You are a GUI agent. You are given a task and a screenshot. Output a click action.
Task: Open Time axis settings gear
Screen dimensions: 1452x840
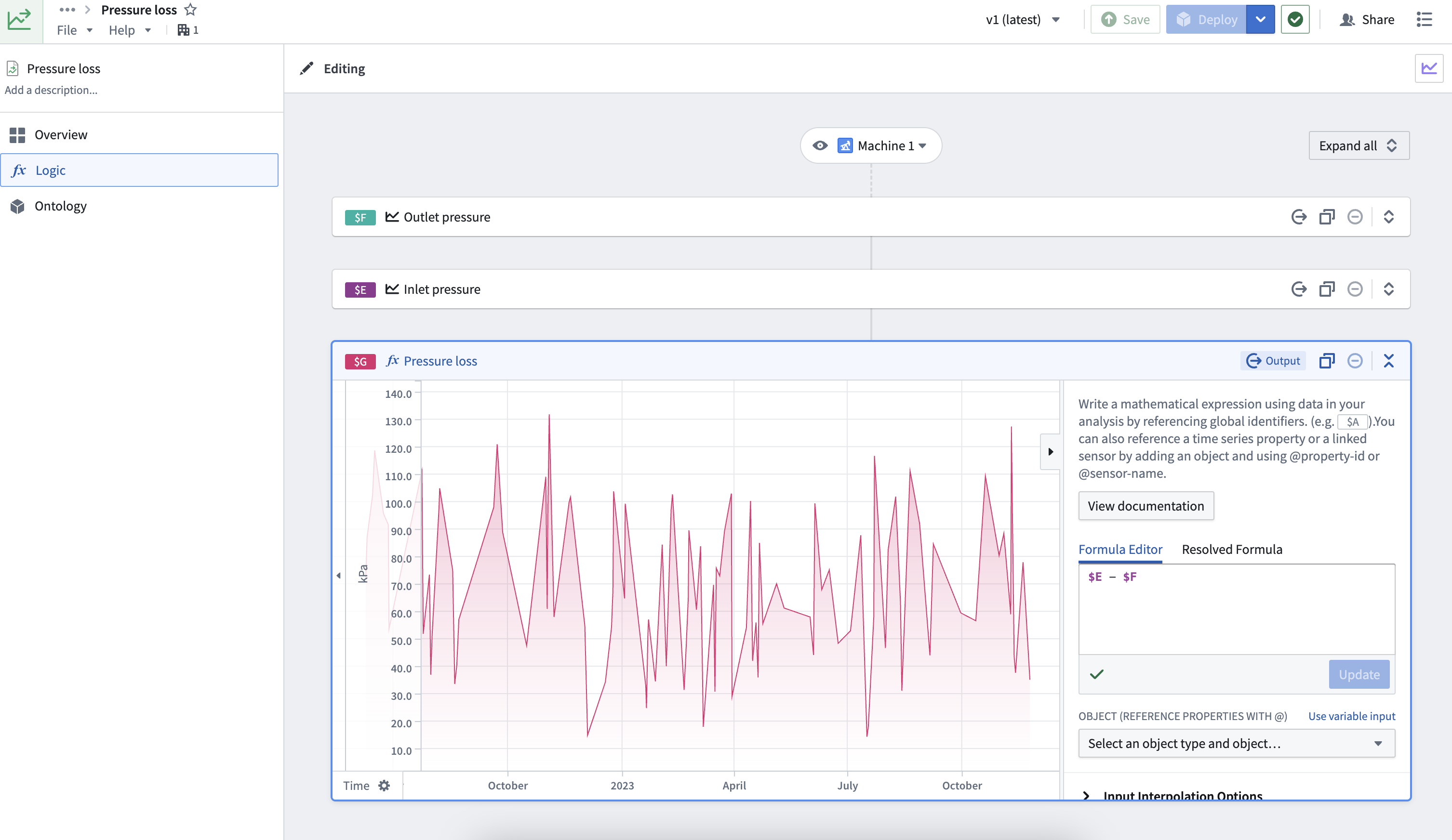coord(384,785)
